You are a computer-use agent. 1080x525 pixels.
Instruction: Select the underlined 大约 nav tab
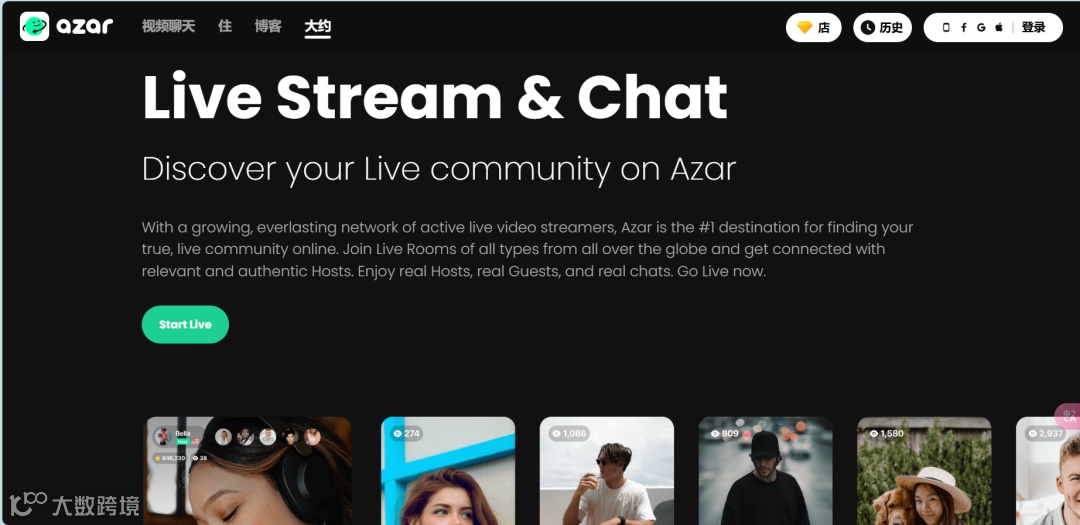point(318,28)
